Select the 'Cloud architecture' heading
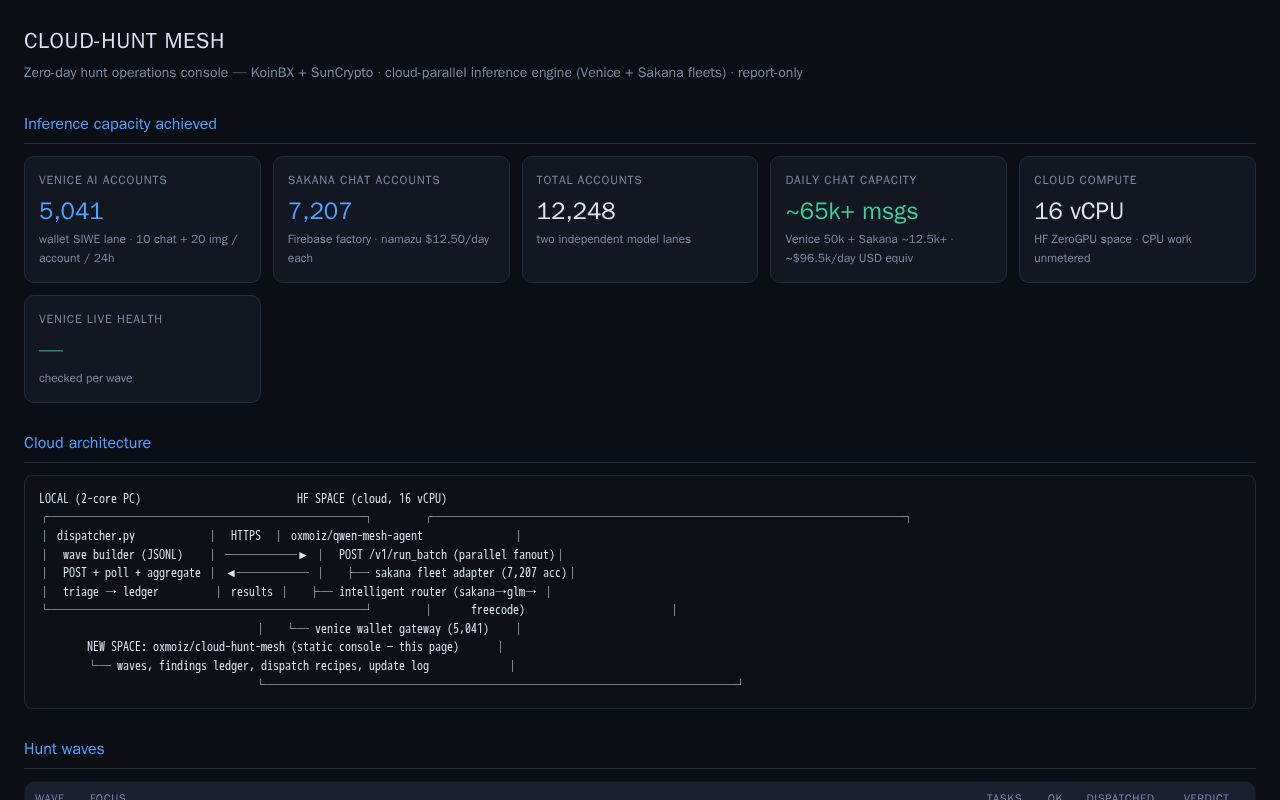This screenshot has height=800, width=1280. point(87,443)
